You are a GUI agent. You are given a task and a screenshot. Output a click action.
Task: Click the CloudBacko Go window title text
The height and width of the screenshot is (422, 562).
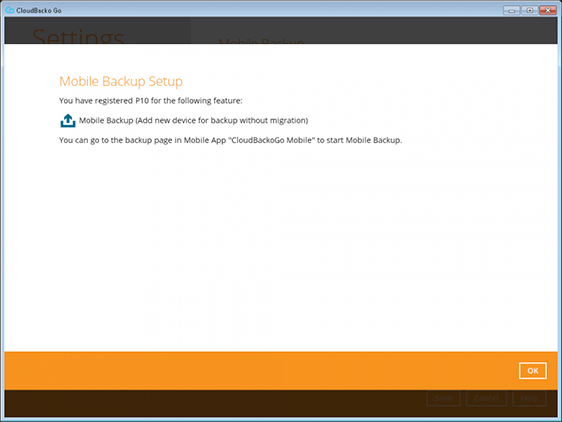coord(39,11)
